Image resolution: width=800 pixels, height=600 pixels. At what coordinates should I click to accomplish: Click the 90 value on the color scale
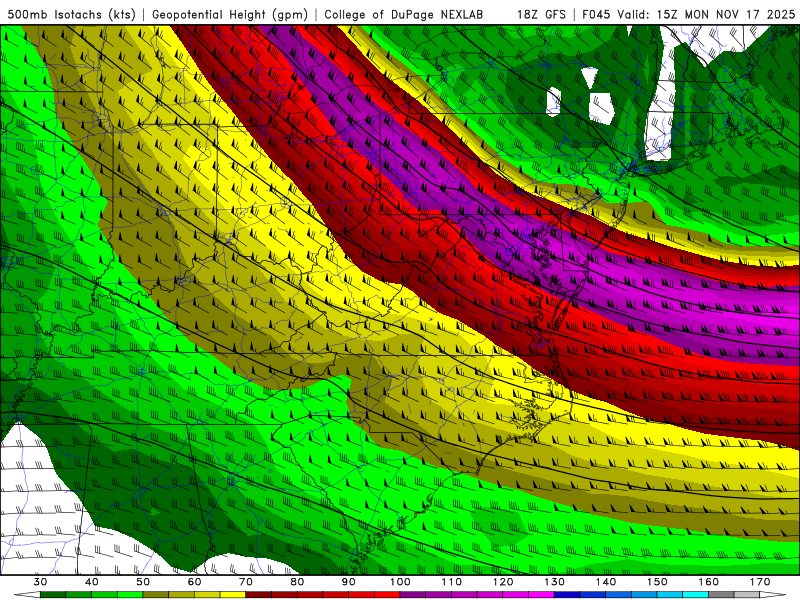[349, 582]
